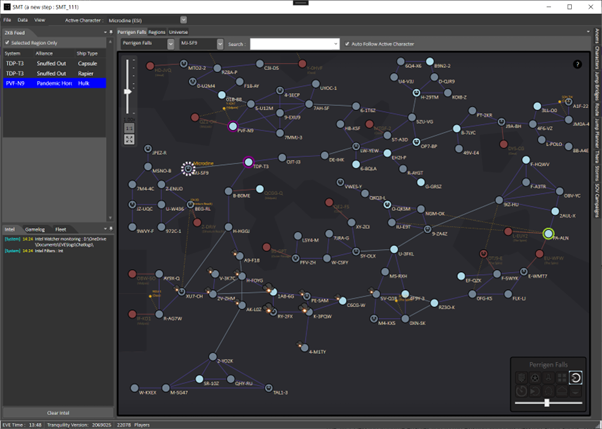Viewport: 602px width, 429px height.
Task: Select the Pandemic Horde Hulk kill row
Action: click(57, 83)
